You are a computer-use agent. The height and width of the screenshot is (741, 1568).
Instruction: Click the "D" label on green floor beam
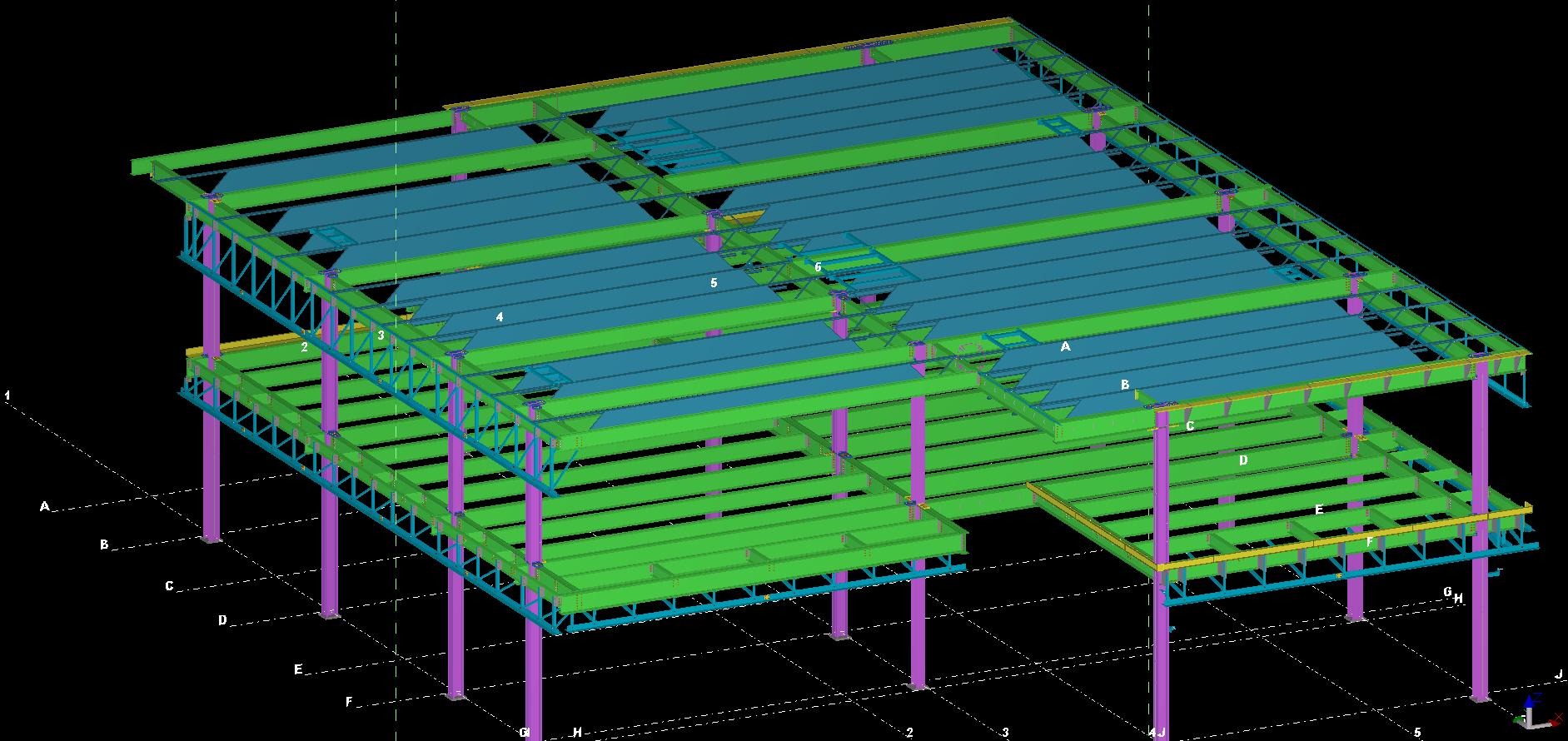(1243, 460)
